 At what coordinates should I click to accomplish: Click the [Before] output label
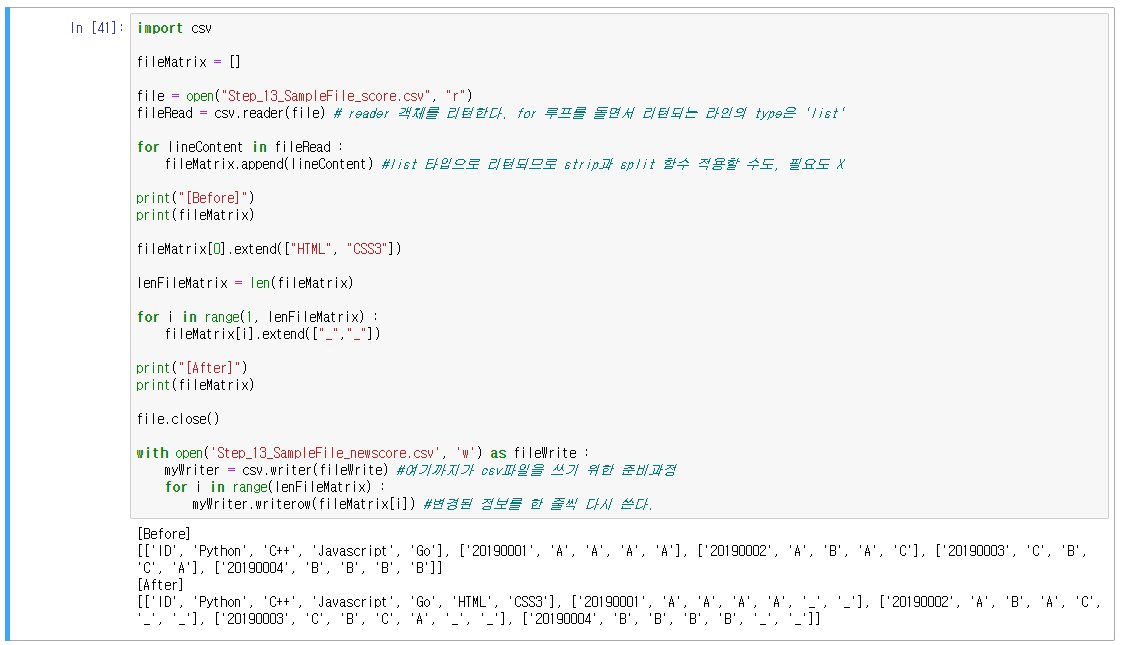click(164, 534)
